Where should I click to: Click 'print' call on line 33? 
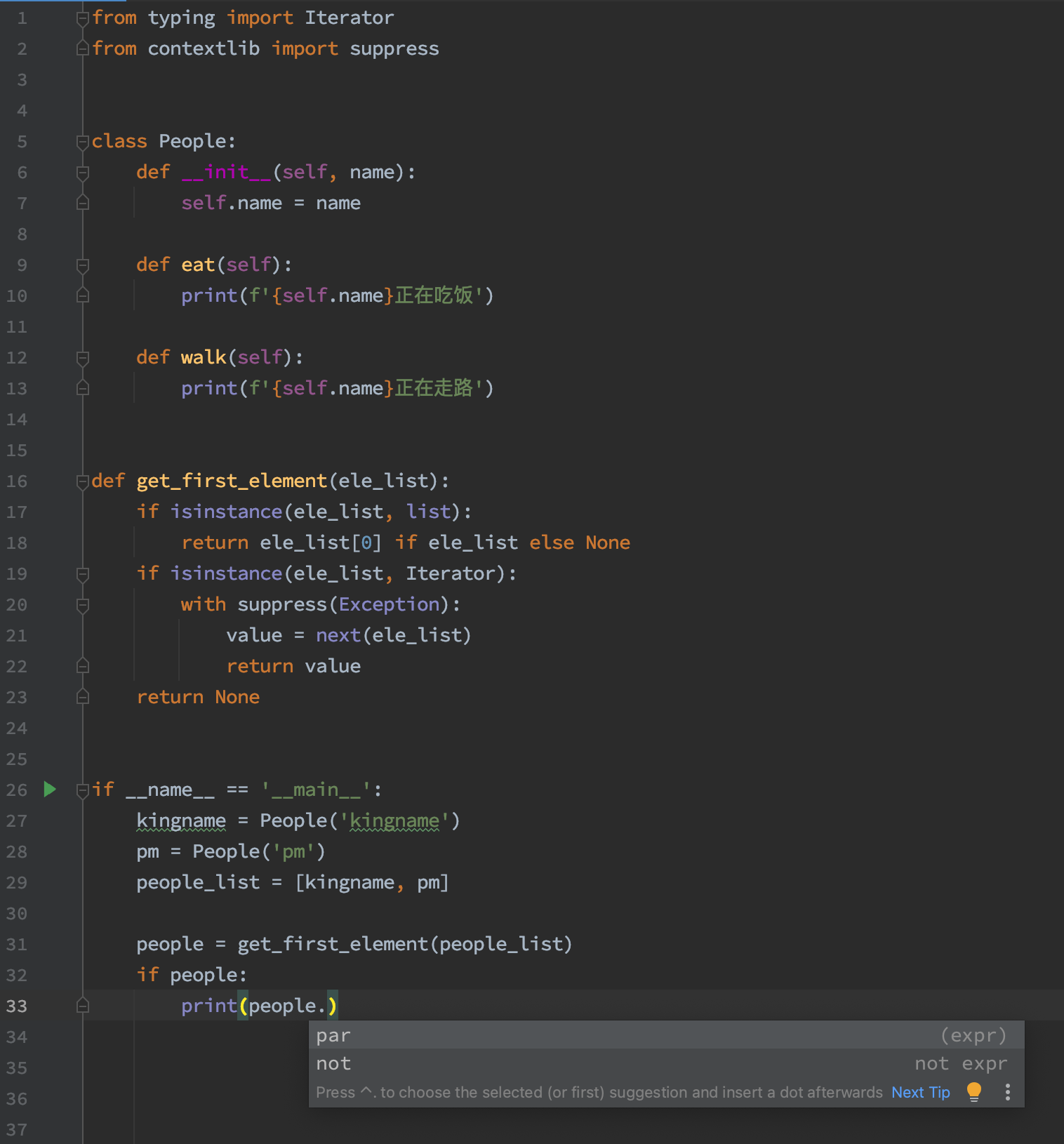209,1006
